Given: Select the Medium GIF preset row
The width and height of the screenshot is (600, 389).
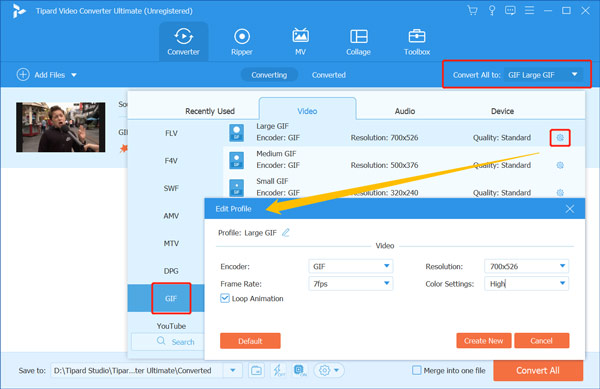Looking at the screenshot, I should [404, 160].
